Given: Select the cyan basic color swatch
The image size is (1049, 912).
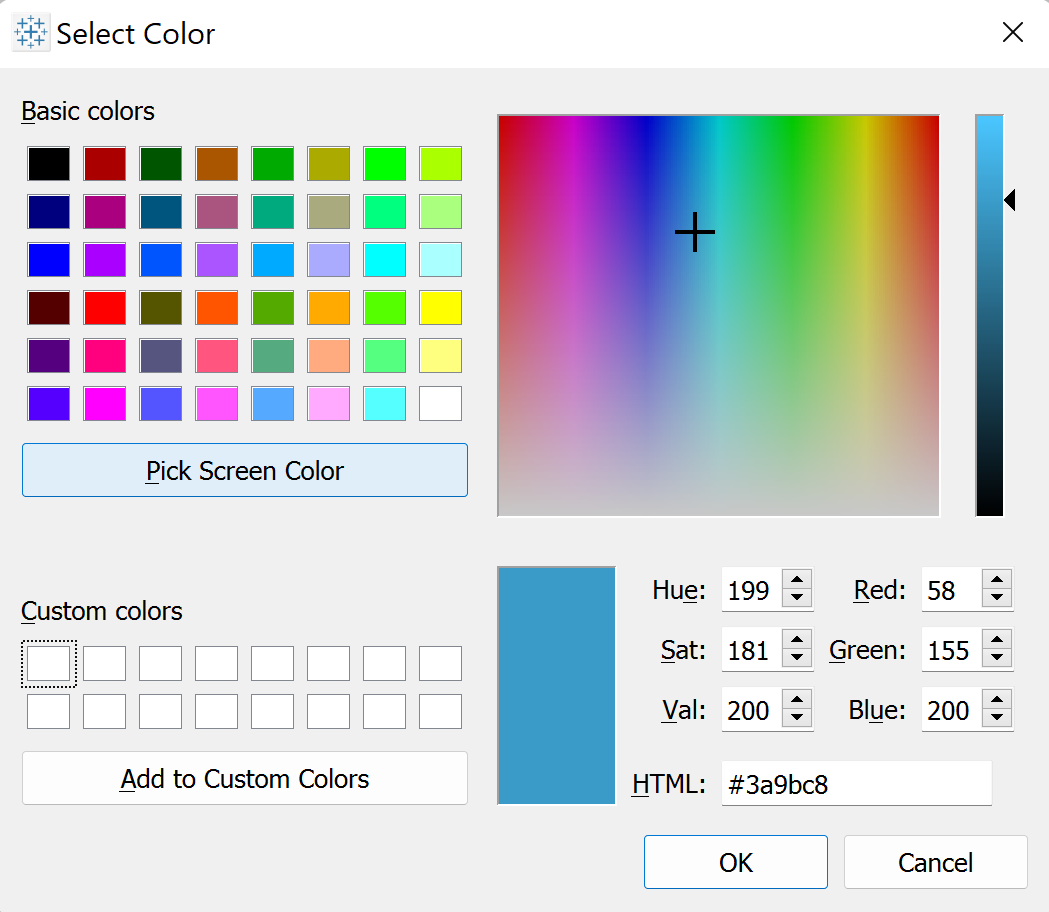Looking at the screenshot, I should 385,260.
